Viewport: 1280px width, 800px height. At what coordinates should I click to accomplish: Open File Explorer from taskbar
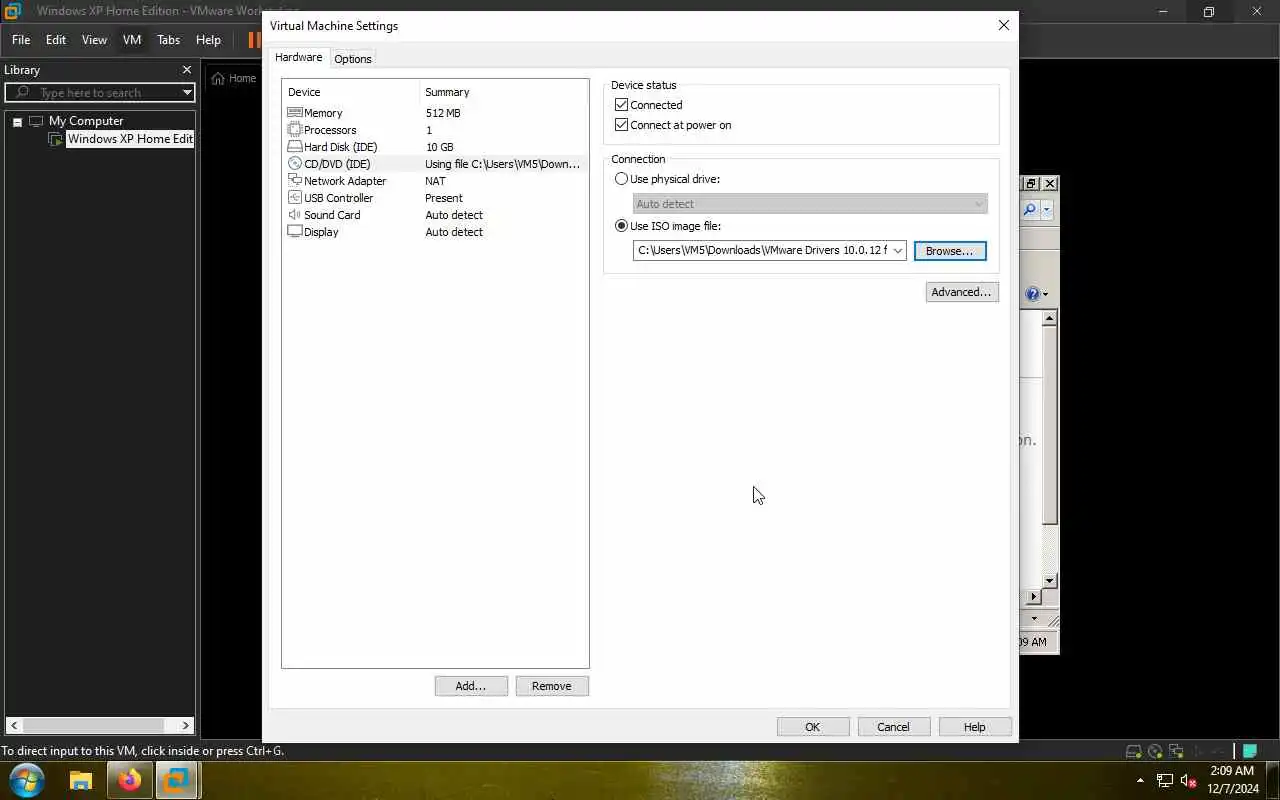81,780
